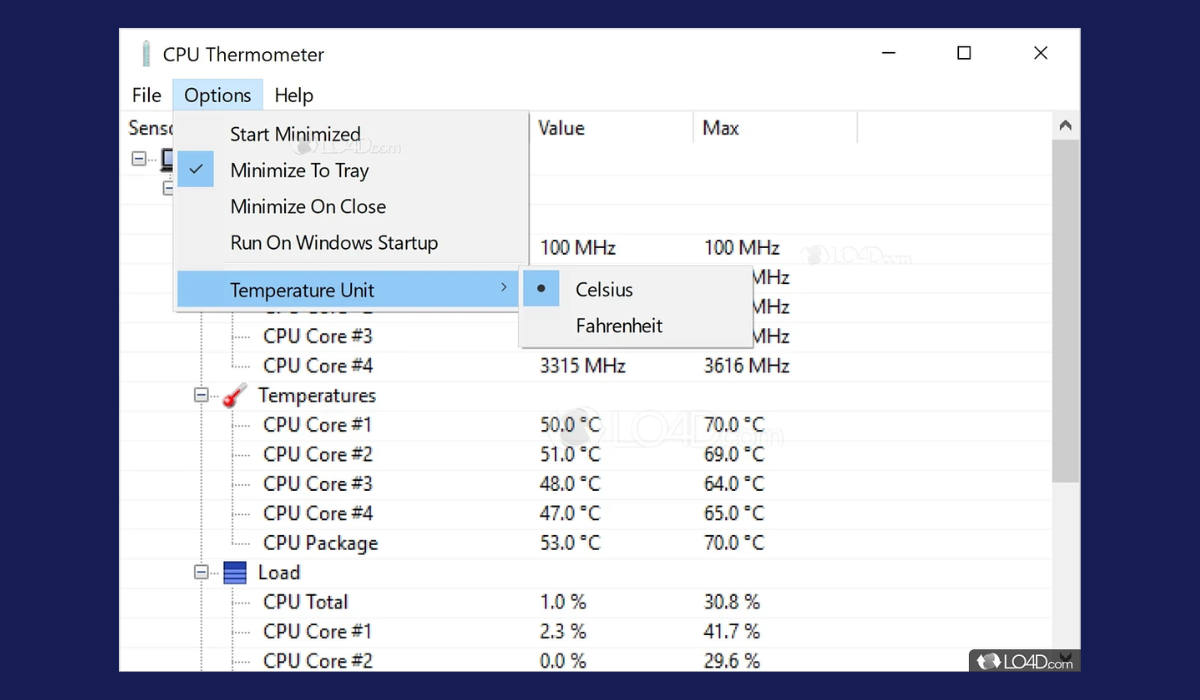Select the Celsius temperature unit
Viewport: 1200px width, 700px height.
point(635,289)
